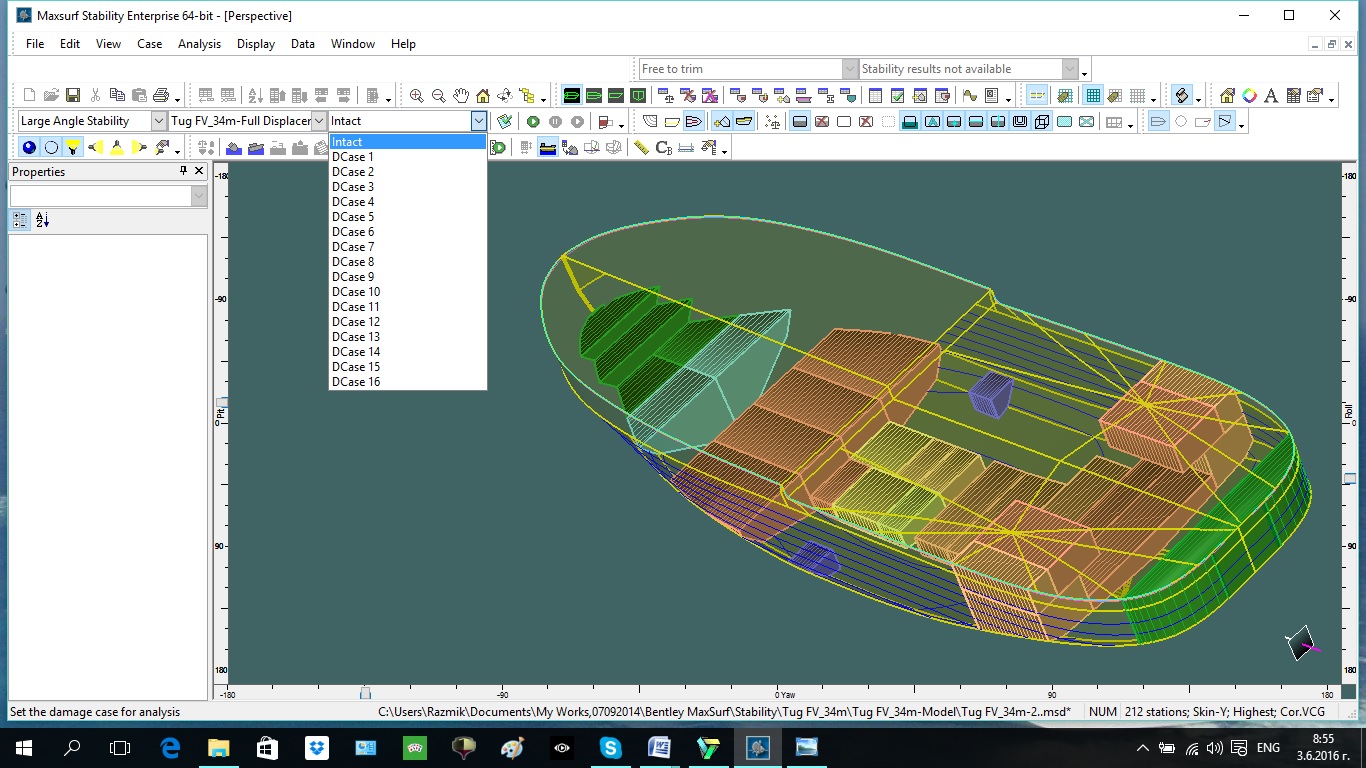
Task: Select DCase 7 from damage case list
Action: point(353,247)
